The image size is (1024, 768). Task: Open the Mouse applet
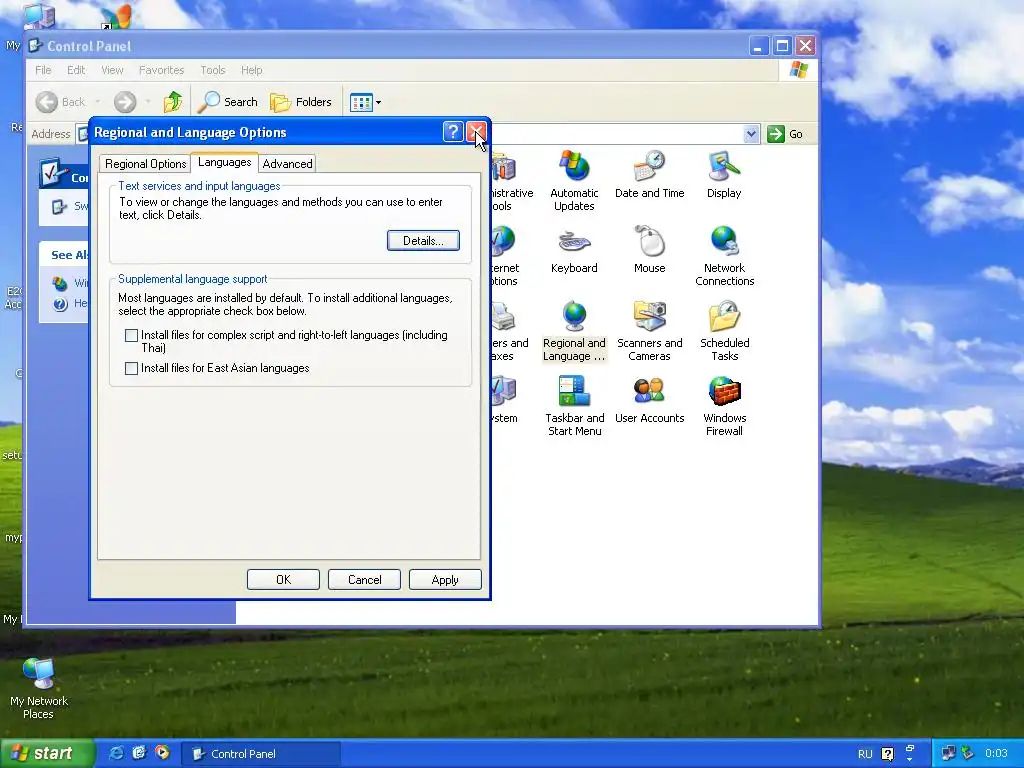click(x=649, y=249)
